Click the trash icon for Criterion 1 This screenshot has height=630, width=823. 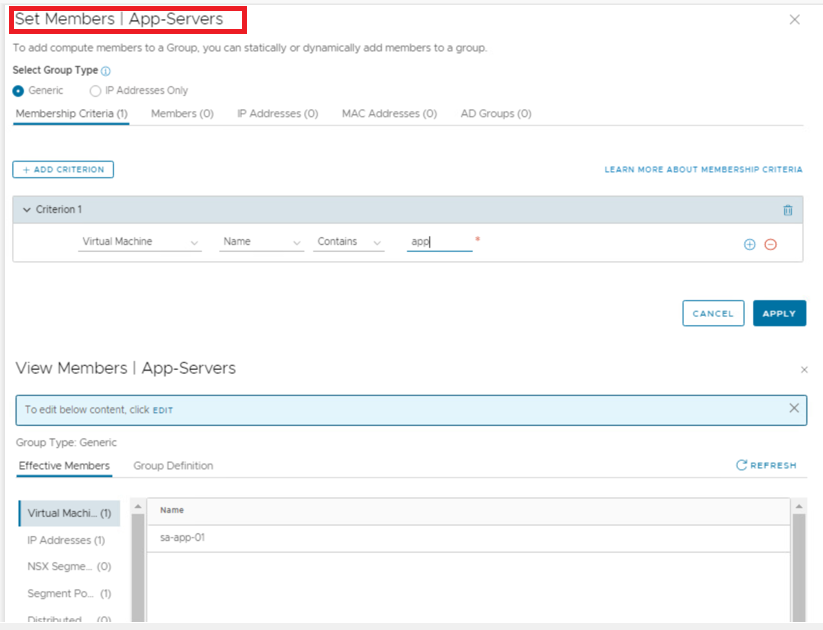[x=787, y=210]
